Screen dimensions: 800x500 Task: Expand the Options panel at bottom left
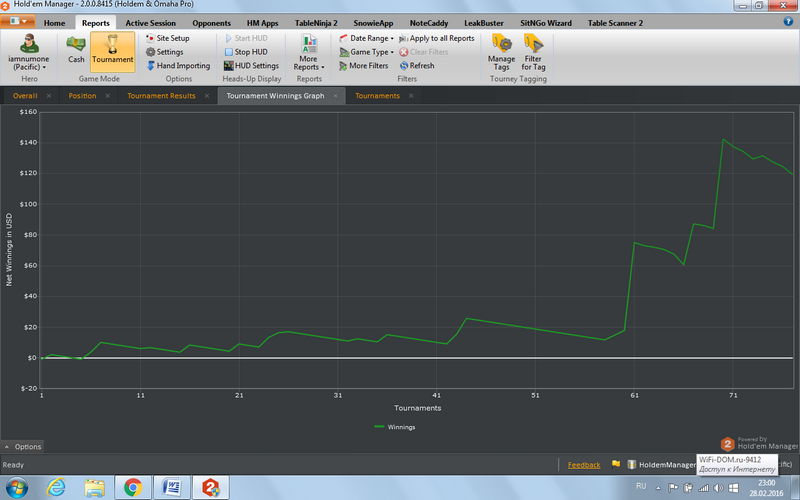23,446
